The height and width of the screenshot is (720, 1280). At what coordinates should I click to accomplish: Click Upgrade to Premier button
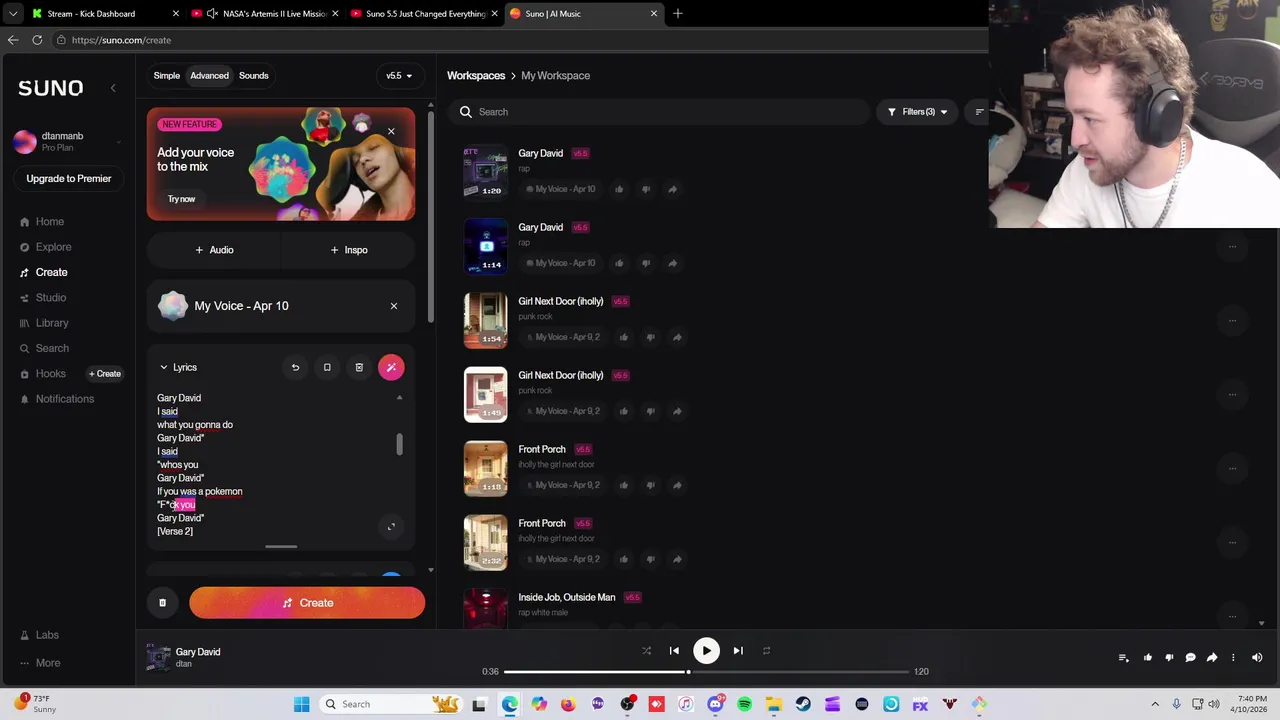tap(69, 179)
